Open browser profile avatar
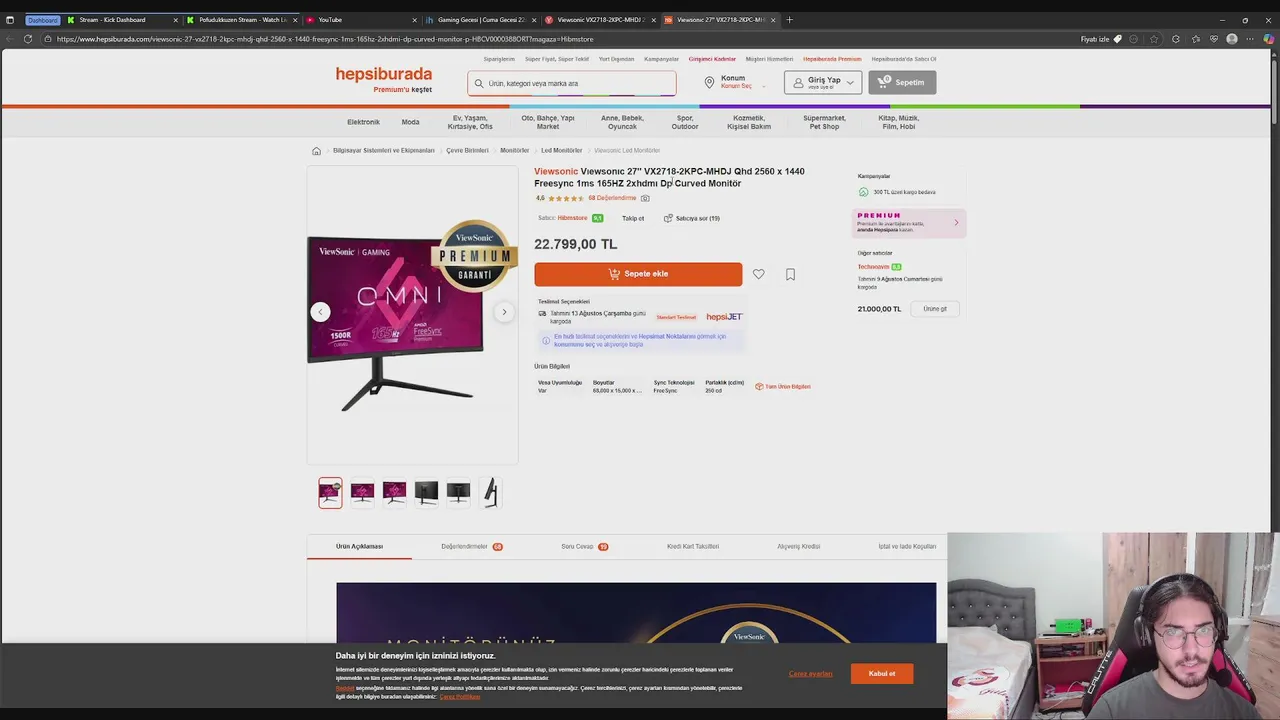This screenshot has width=1280, height=720. pyautogui.click(x=1232, y=39)
